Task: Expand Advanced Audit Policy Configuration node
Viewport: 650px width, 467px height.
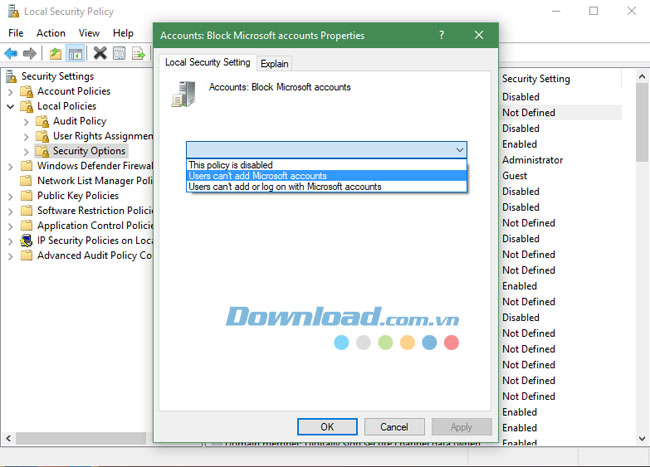Action: click(11, 256)
